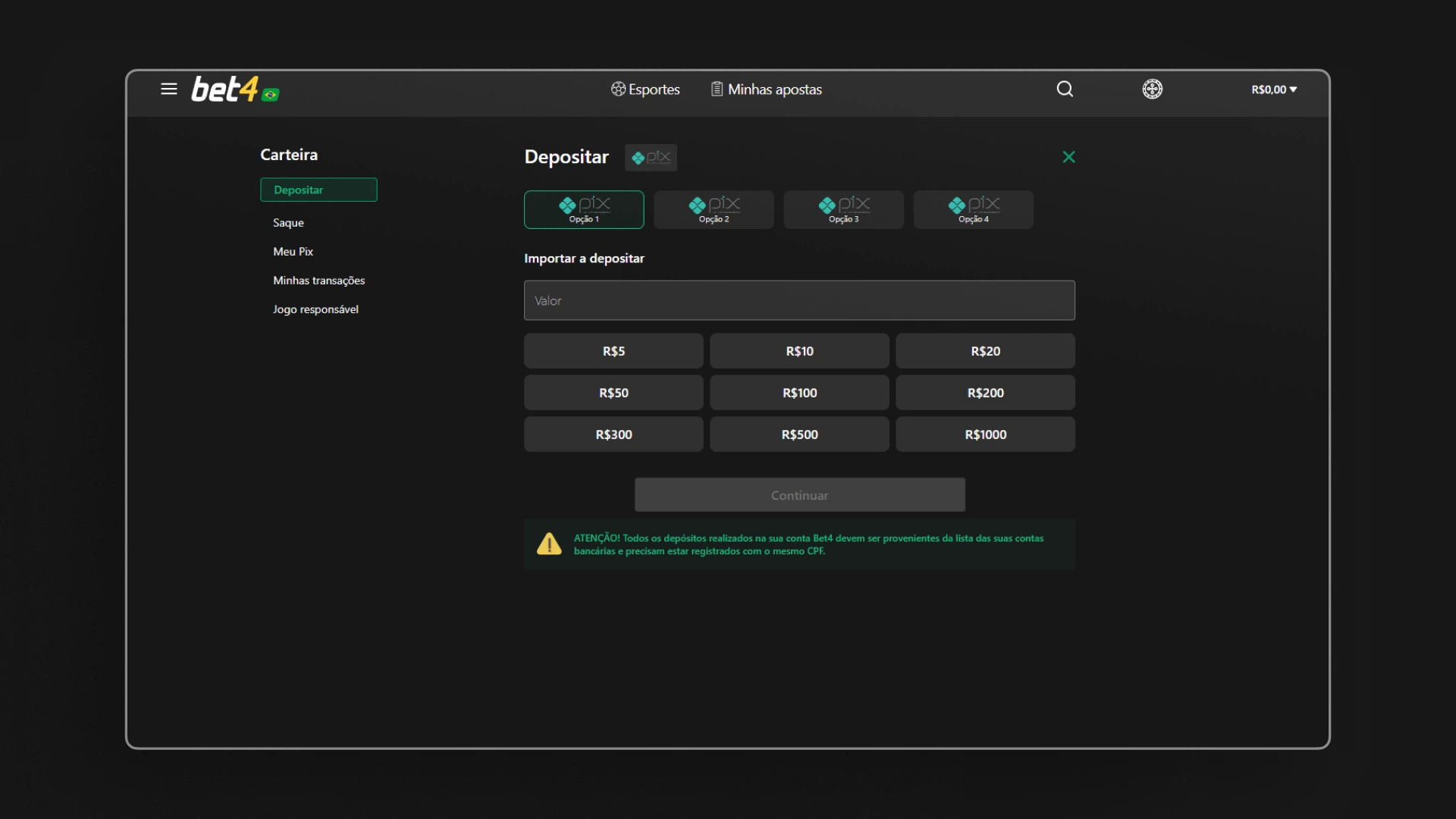Click the Continuar button

pos(799,494)
